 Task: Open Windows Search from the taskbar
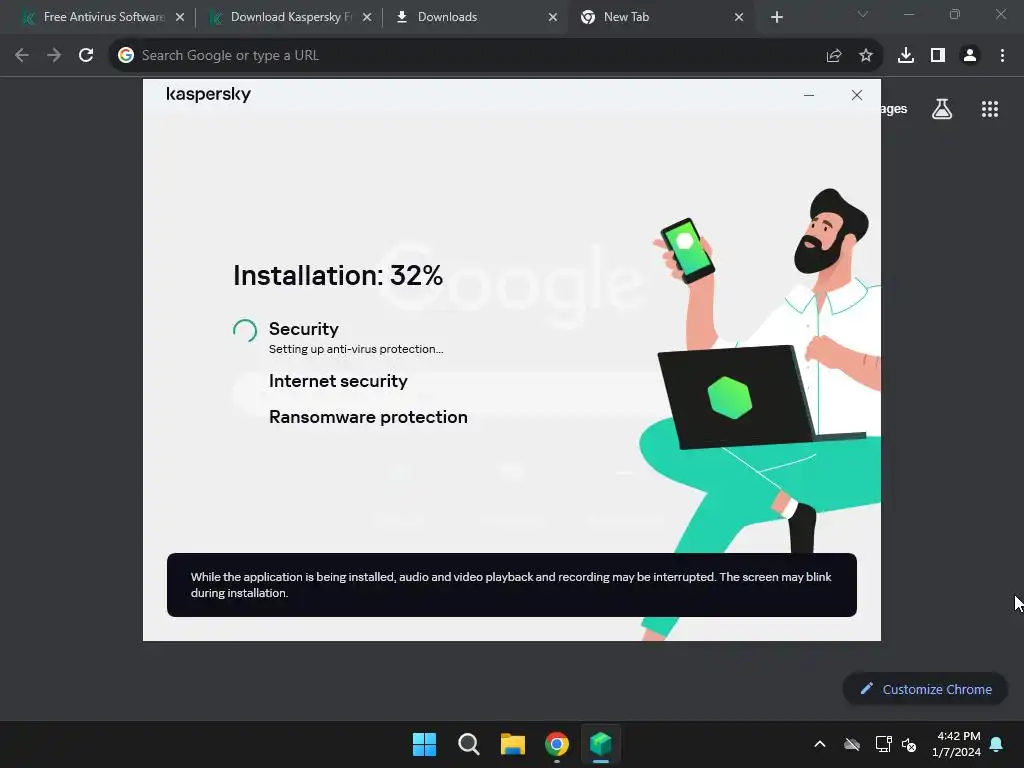[469, 744]
